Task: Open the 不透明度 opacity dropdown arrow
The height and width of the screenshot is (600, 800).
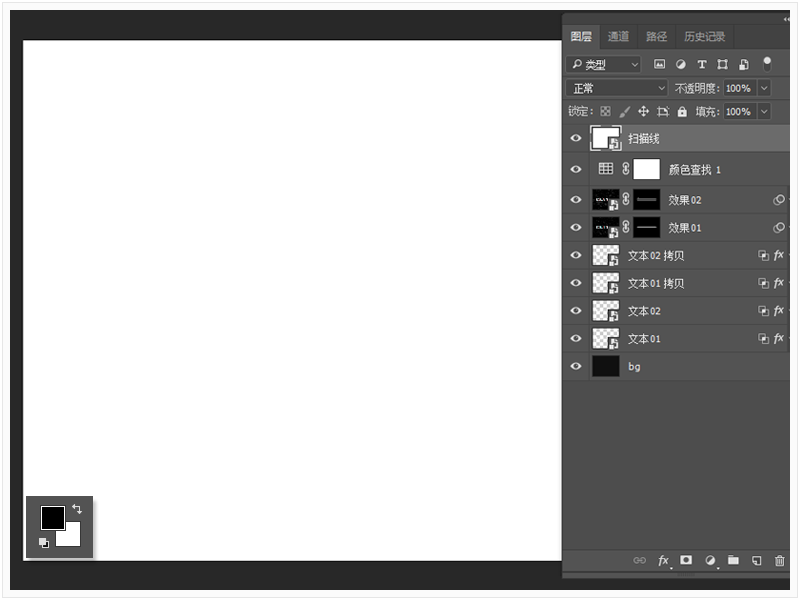Action: (x=764, y=88)
